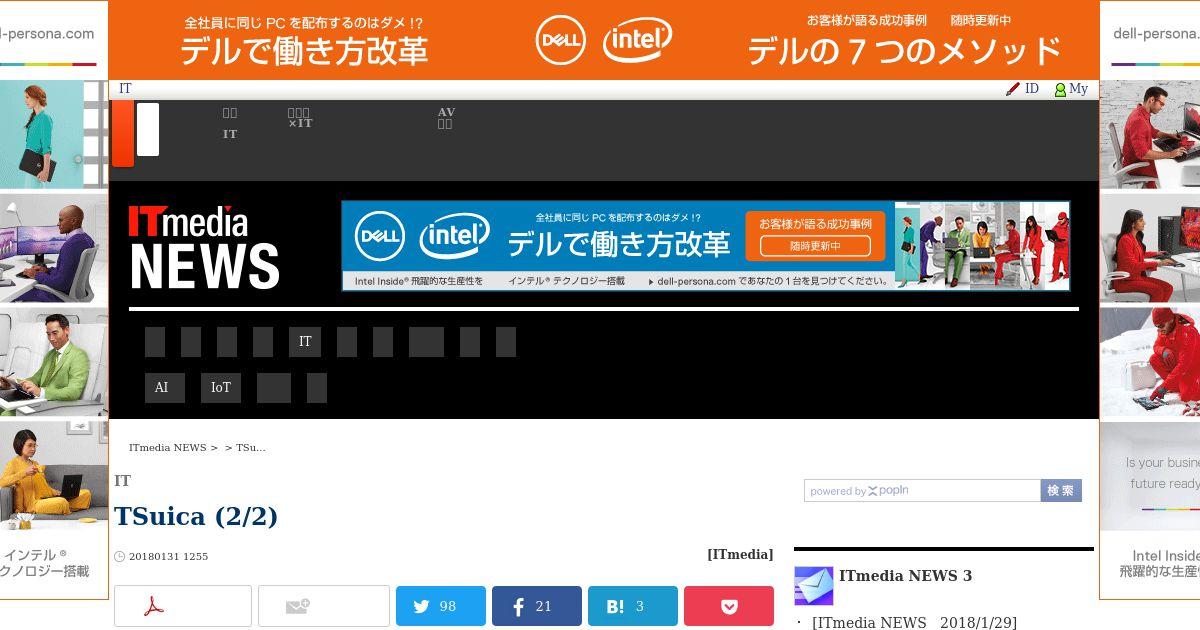
Task: Click the blue Dell Intel header banner ad
Action: pyautogui.click(x=706, y=246)
